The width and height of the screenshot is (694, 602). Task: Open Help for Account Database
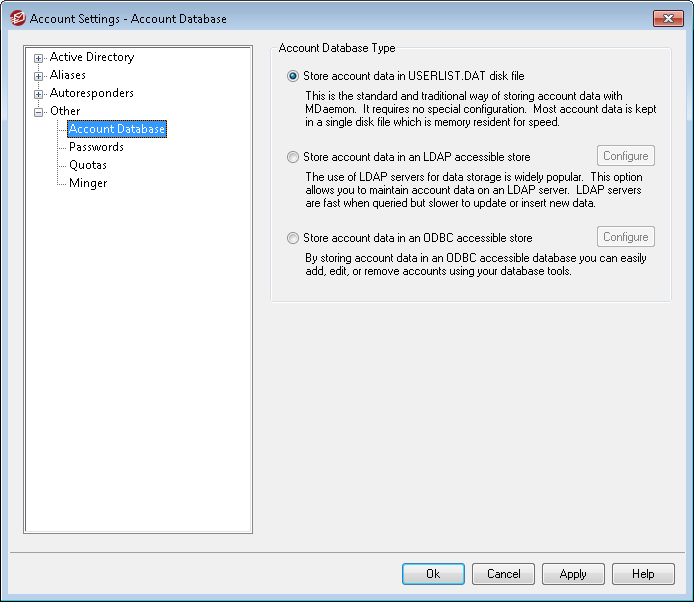click(643, 574)
